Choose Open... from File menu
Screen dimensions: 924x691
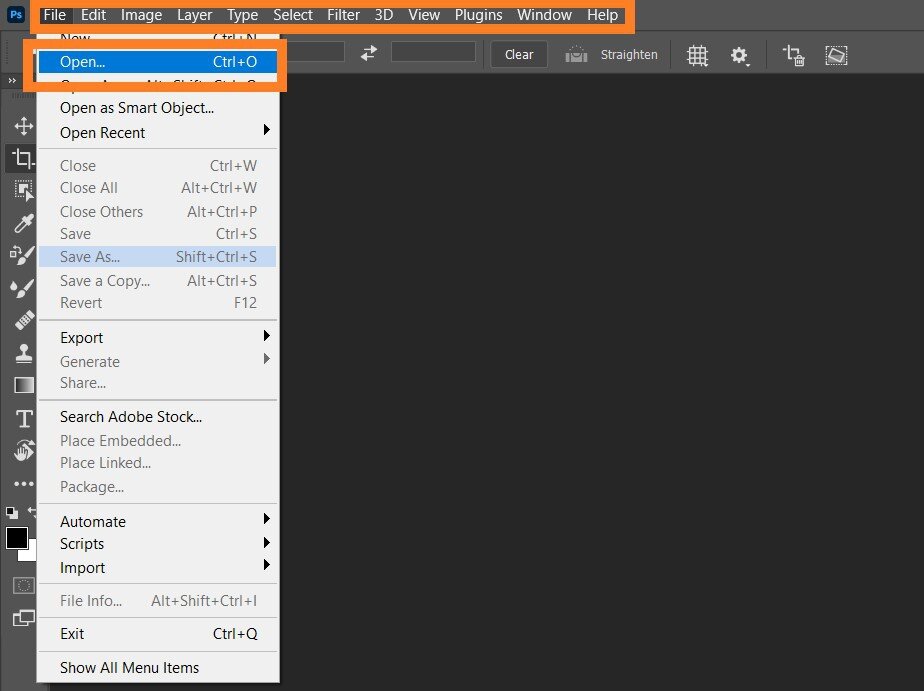(158, 62)
